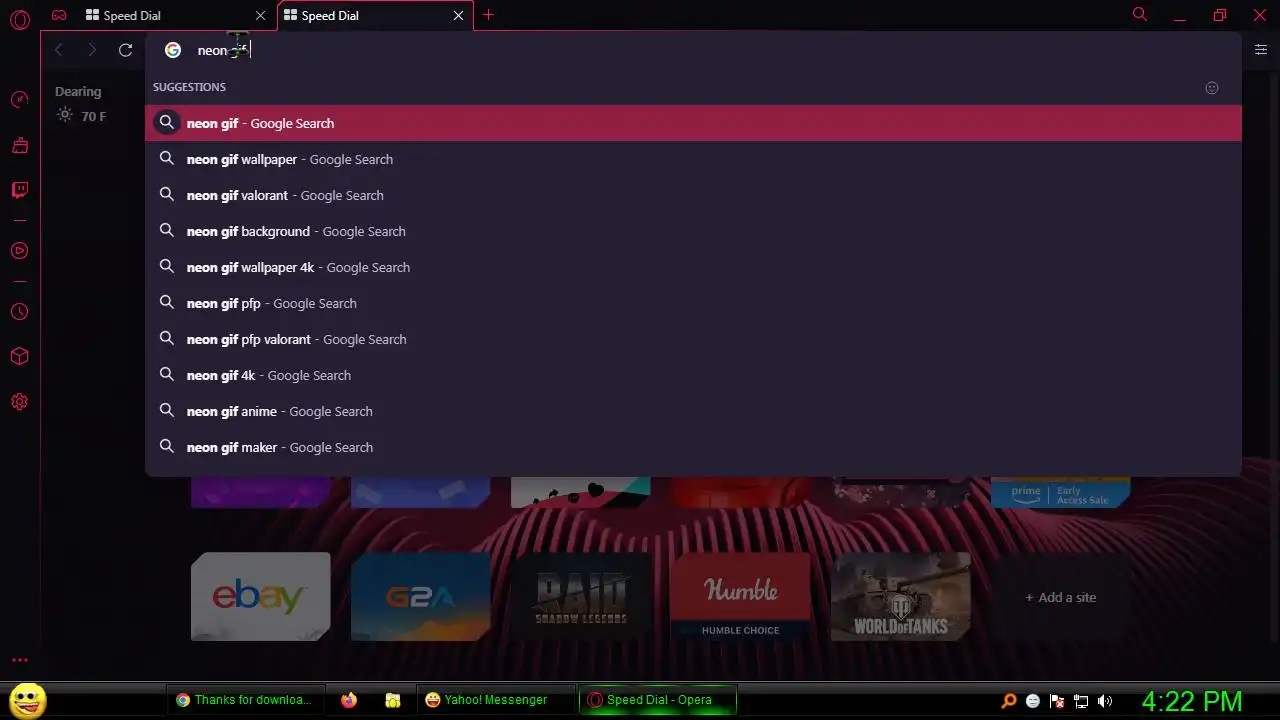Open the eBay speed dial tile

[x=260, y=597]
